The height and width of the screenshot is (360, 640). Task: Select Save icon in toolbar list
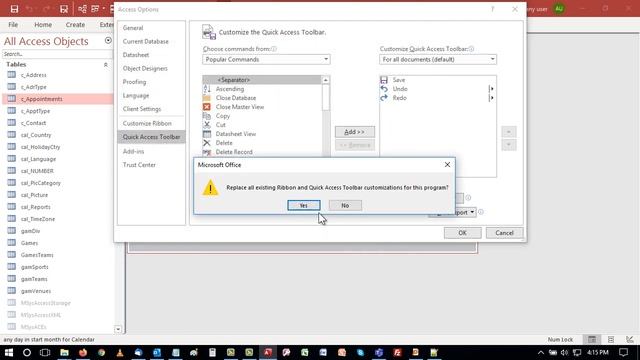[384, 80]
